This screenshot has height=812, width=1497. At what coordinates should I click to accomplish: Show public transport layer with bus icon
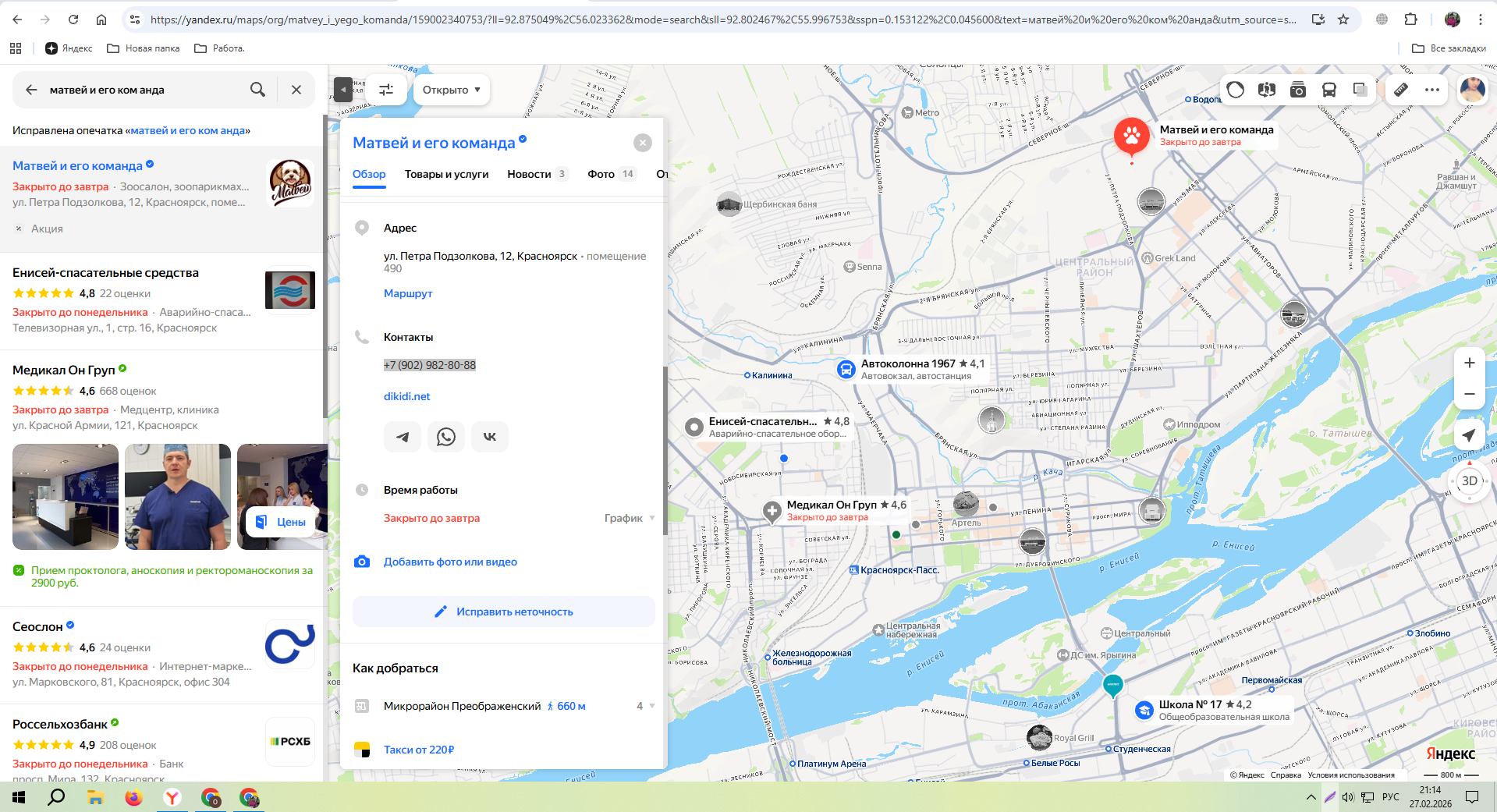(x=1329, y=90)
